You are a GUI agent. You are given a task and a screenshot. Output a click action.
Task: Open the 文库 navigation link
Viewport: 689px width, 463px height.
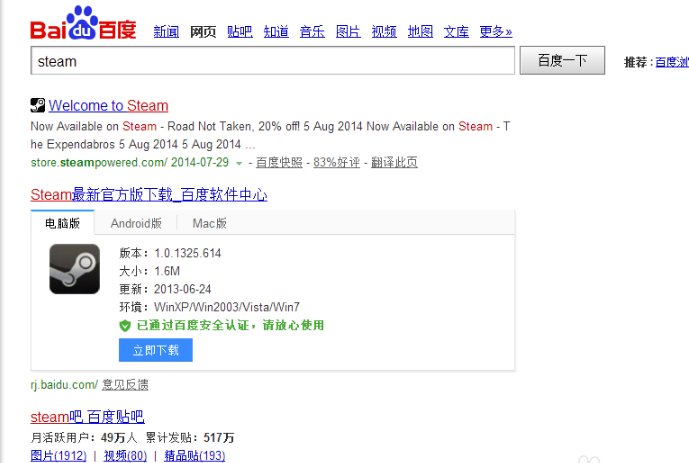(456, 32)
